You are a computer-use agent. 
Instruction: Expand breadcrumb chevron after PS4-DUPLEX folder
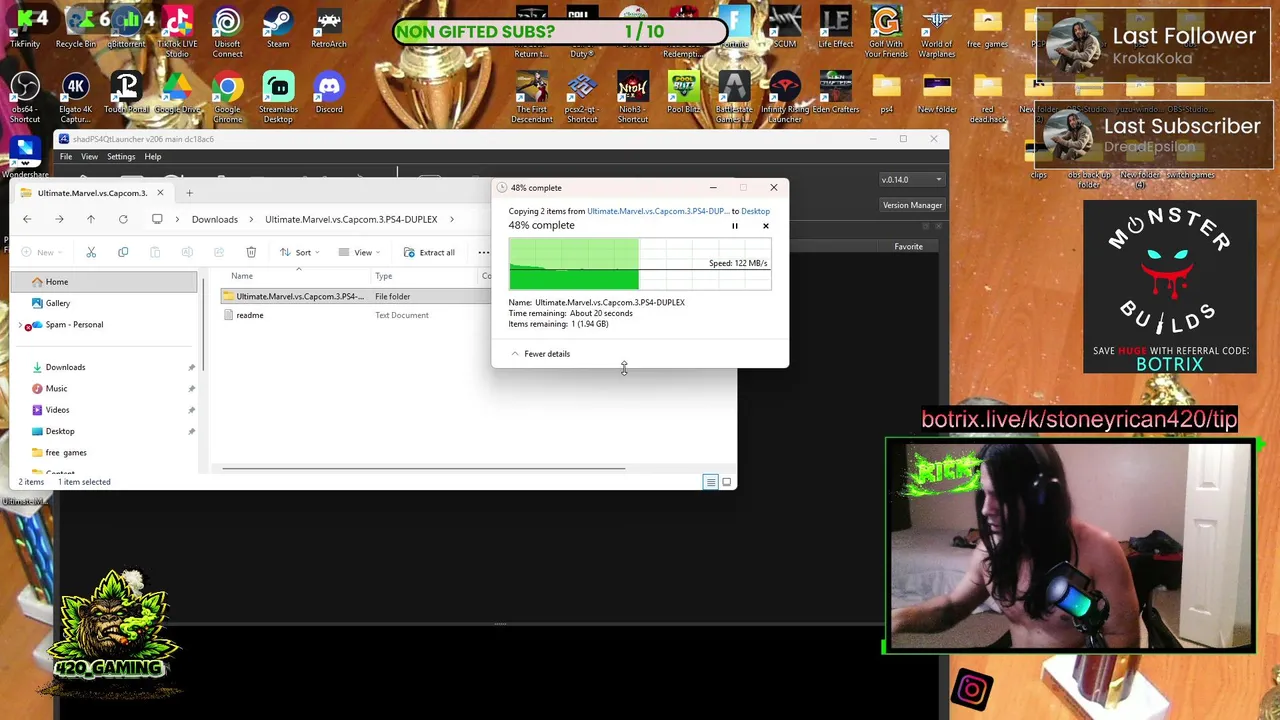point(452,219)
